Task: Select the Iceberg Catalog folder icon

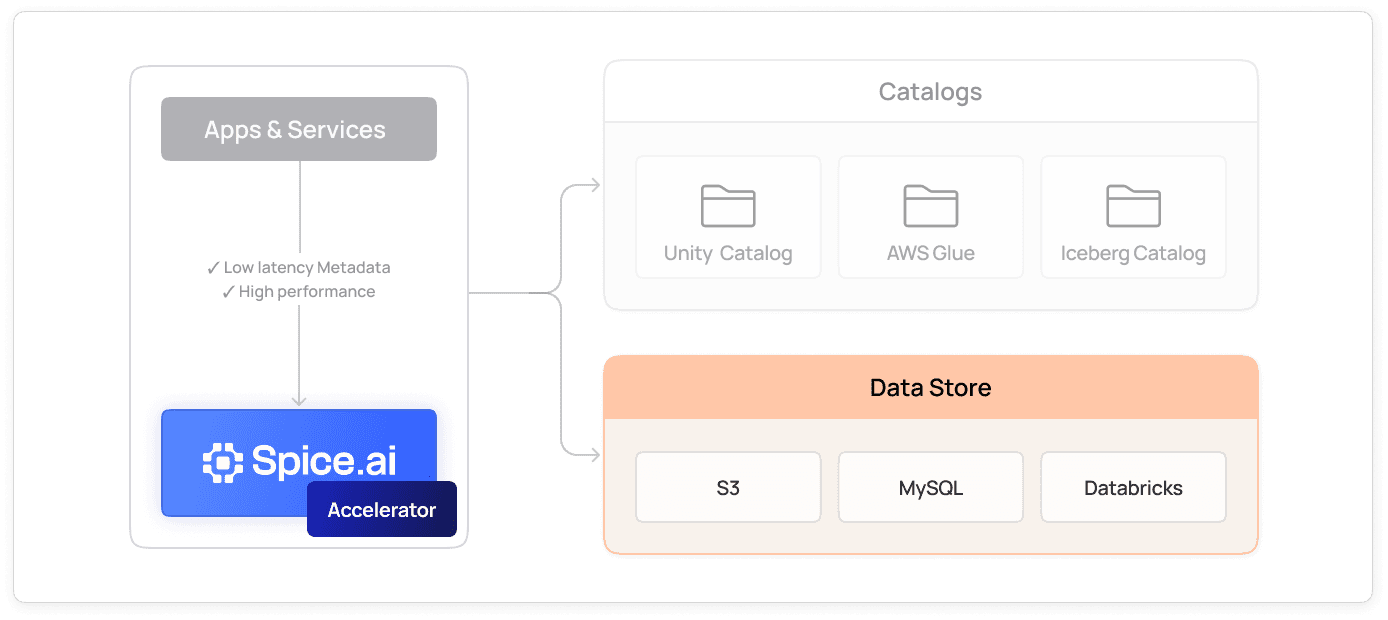Action: click(x=1133, y=205)
